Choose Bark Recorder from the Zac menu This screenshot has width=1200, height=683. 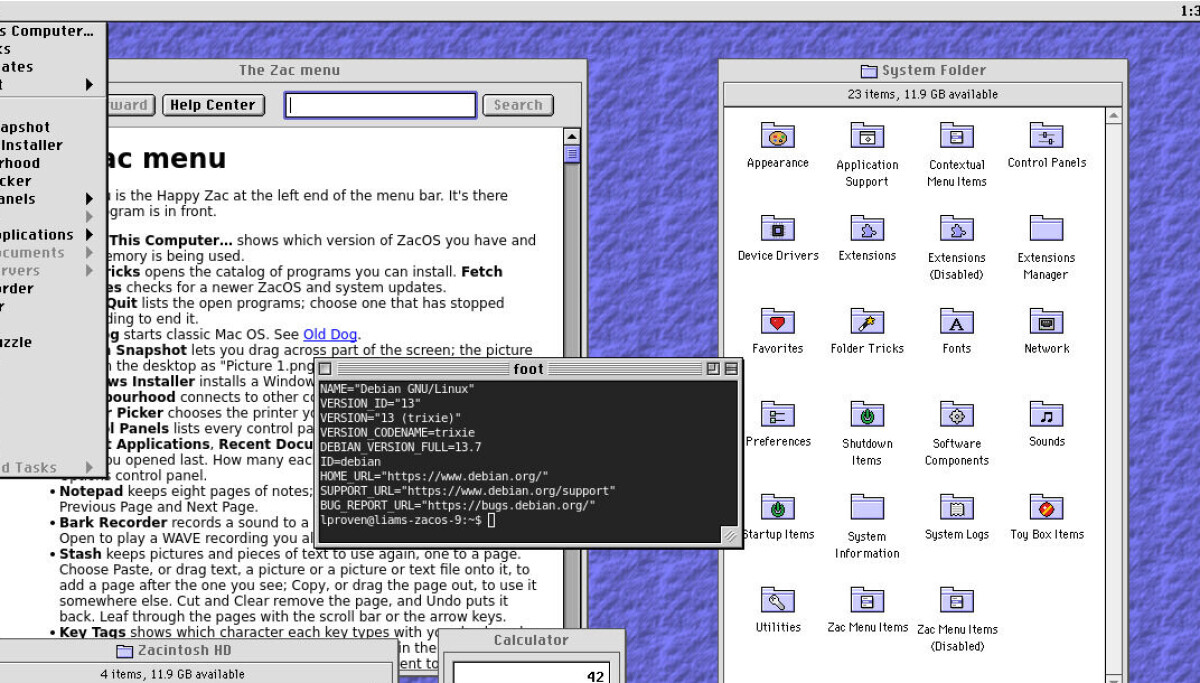[x=52, y=289]
